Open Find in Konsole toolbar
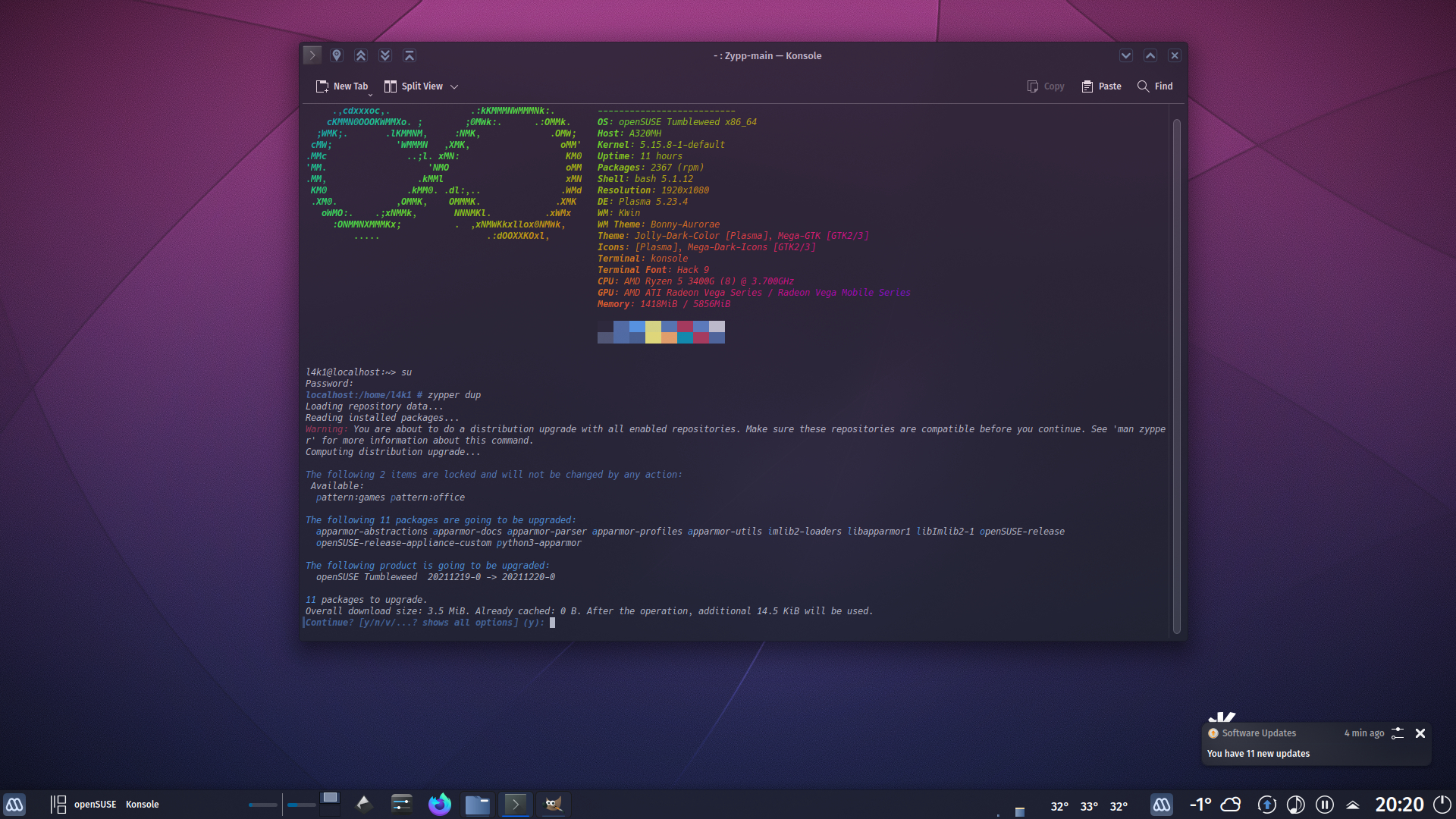This screenshot has width=1456, height=819. click(1155, 86)
